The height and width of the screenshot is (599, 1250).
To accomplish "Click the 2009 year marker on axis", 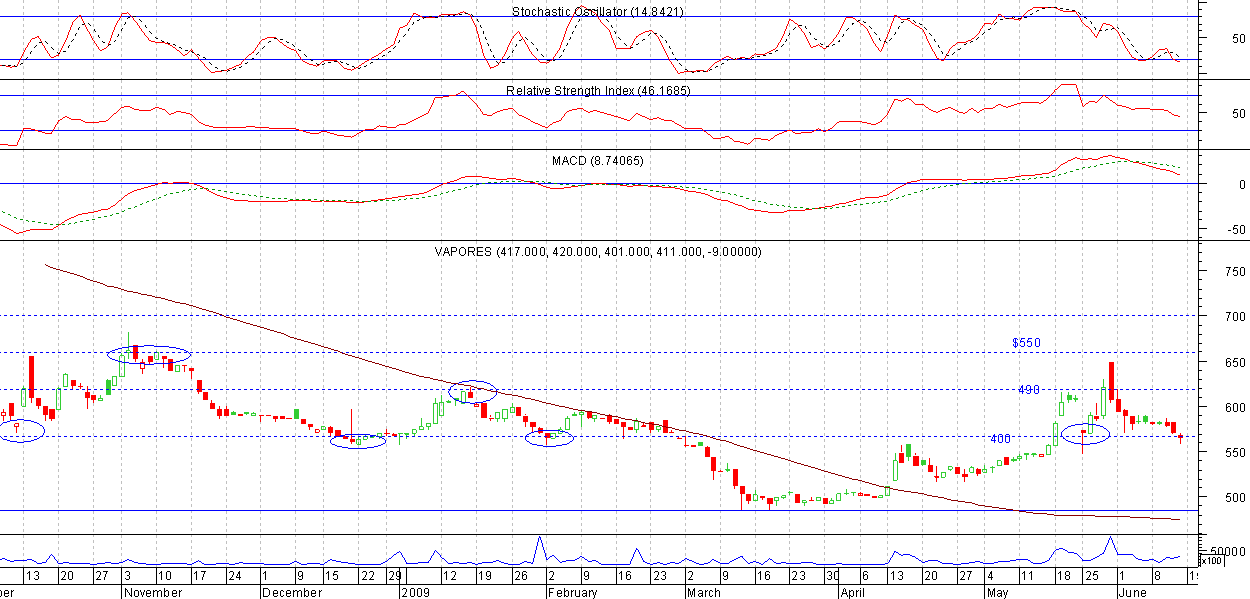I will click(414, 592).
